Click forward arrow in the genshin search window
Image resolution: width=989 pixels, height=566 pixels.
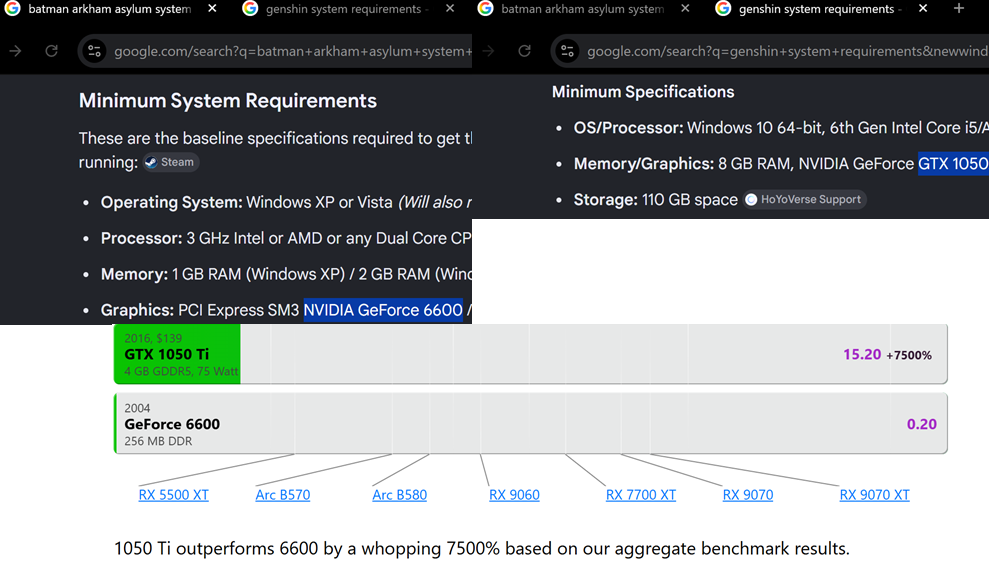[488, 51]
